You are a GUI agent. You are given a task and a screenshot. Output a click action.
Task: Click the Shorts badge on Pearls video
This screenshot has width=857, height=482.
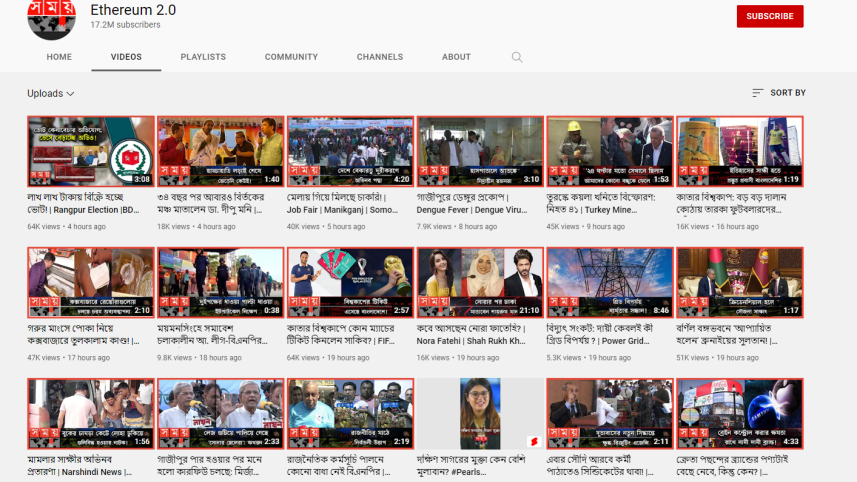click(534, 441)
